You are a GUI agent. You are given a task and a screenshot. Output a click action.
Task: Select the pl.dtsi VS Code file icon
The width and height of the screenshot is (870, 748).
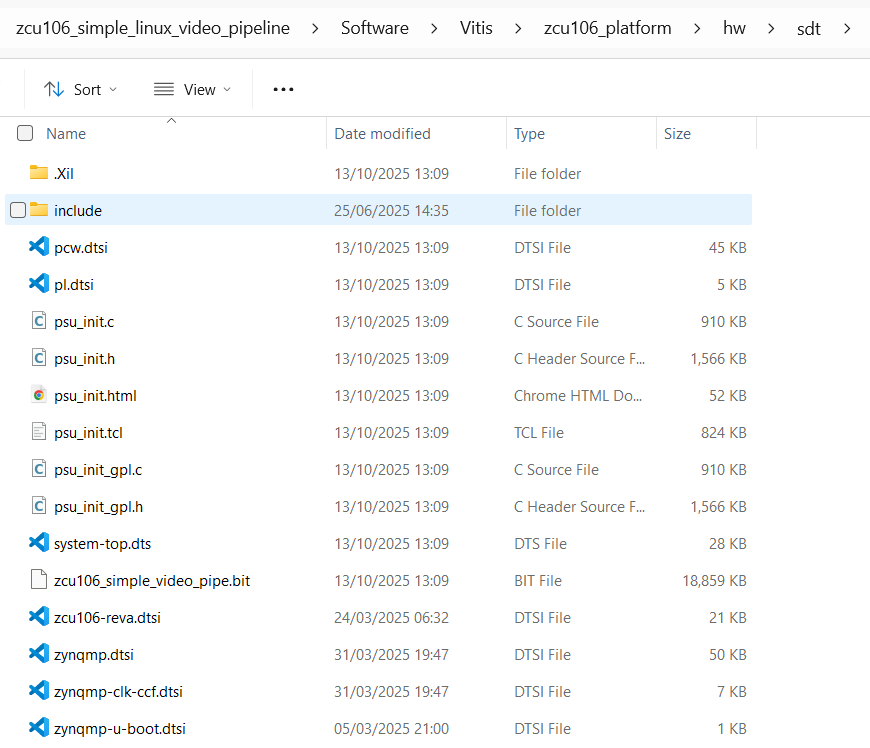tap(39, 284)
